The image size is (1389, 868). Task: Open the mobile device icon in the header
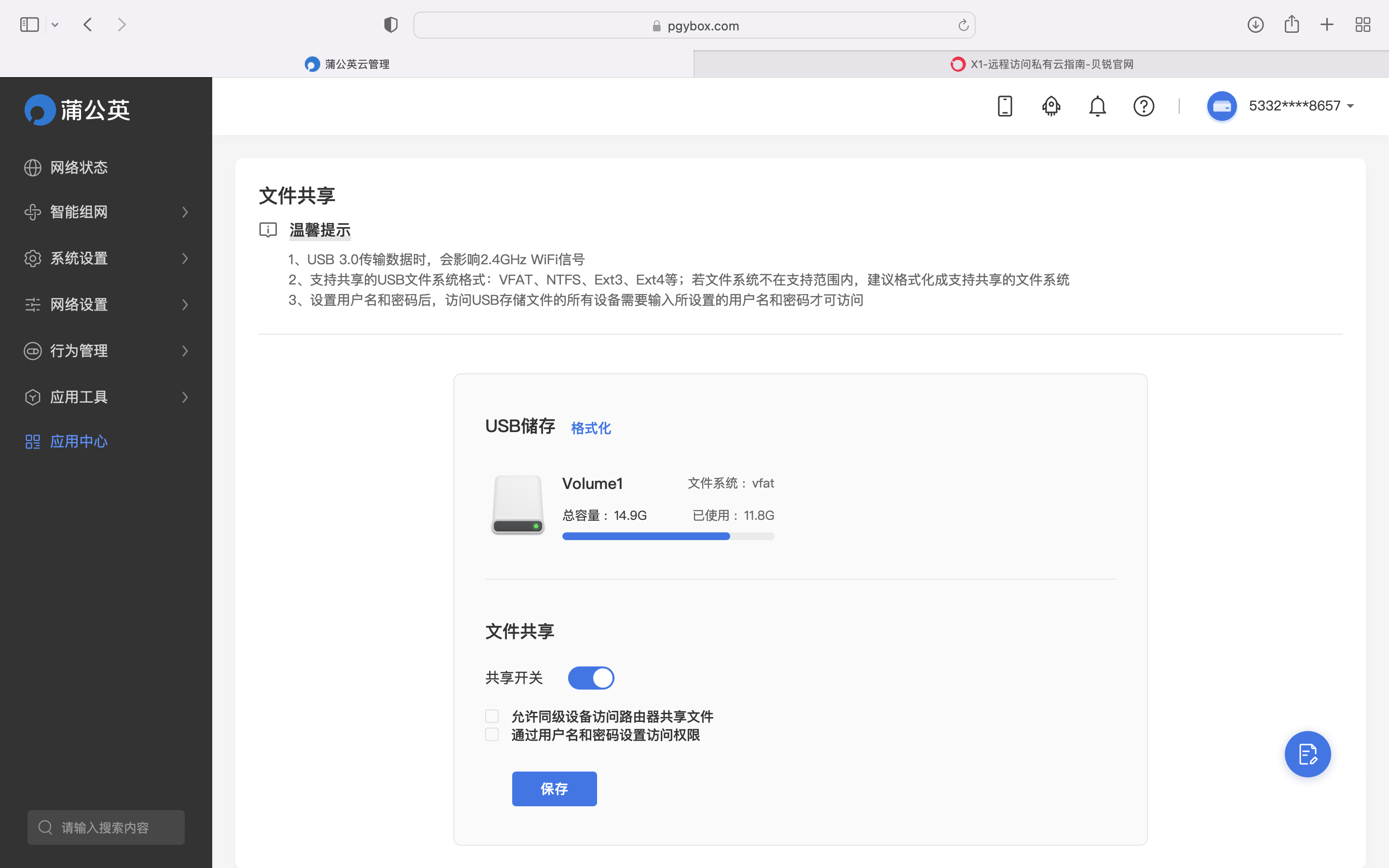pyautogui.click(x=1005, y=106)
